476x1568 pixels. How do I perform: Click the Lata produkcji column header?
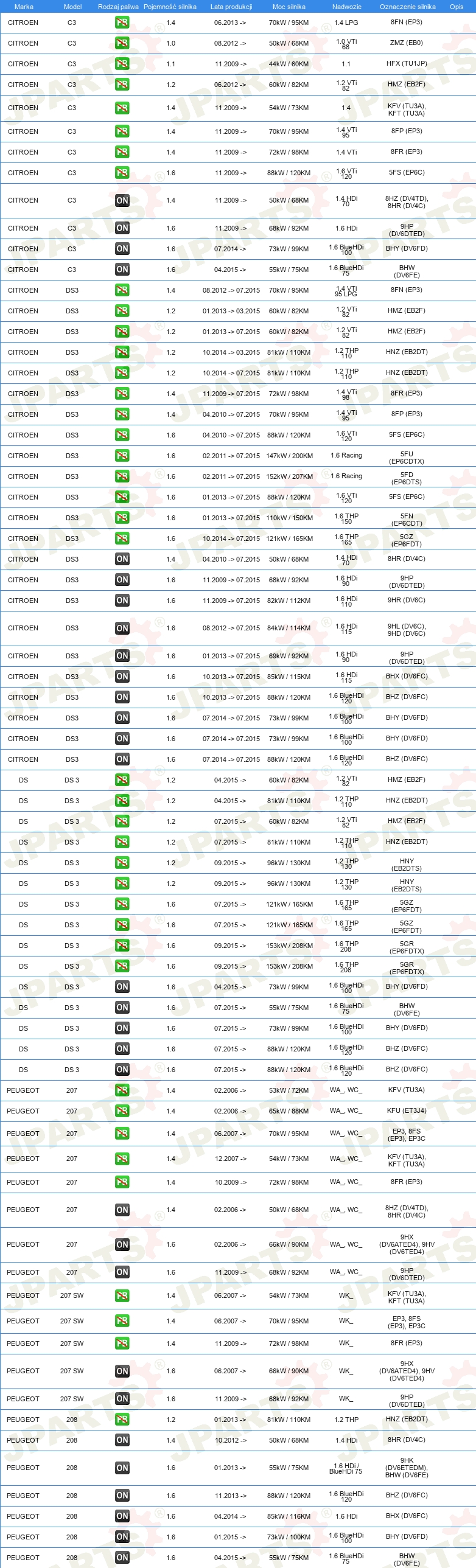[x=231, y=7]
